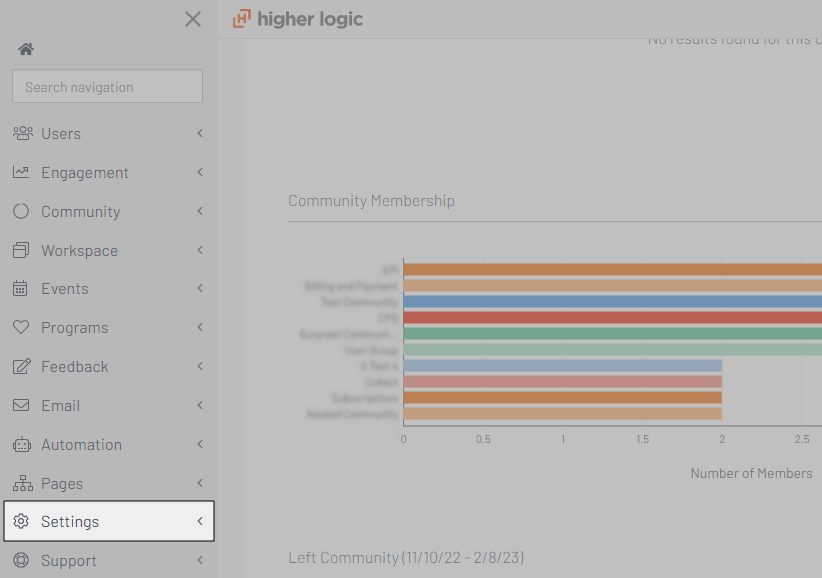The image size is (822, 578).
Task: Click the green Gurpreet Community bar
Action: (612, 334)
